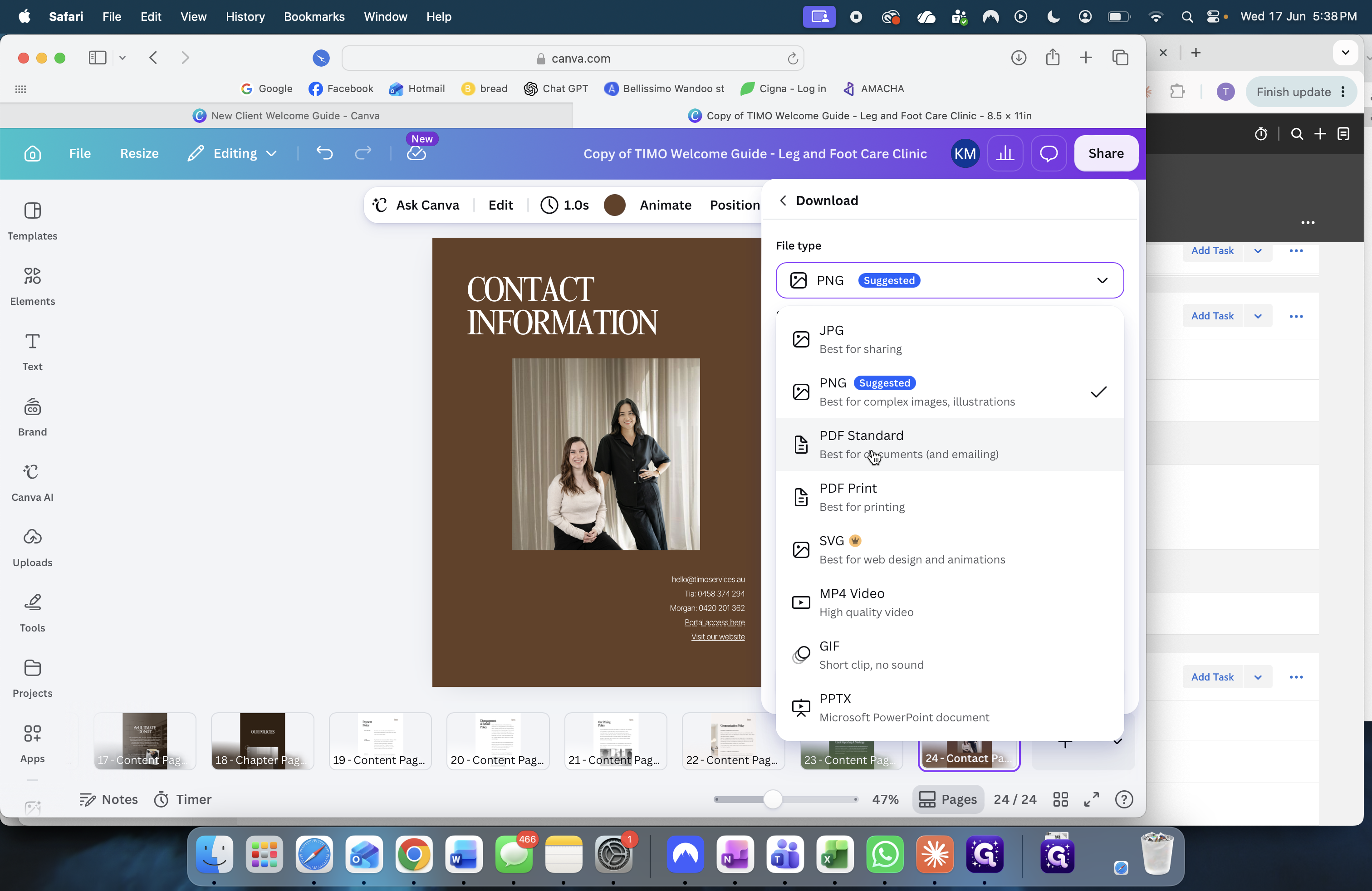Select GIF file type
Viewport: 1372px width, 891px height.
tap(950, 655)
